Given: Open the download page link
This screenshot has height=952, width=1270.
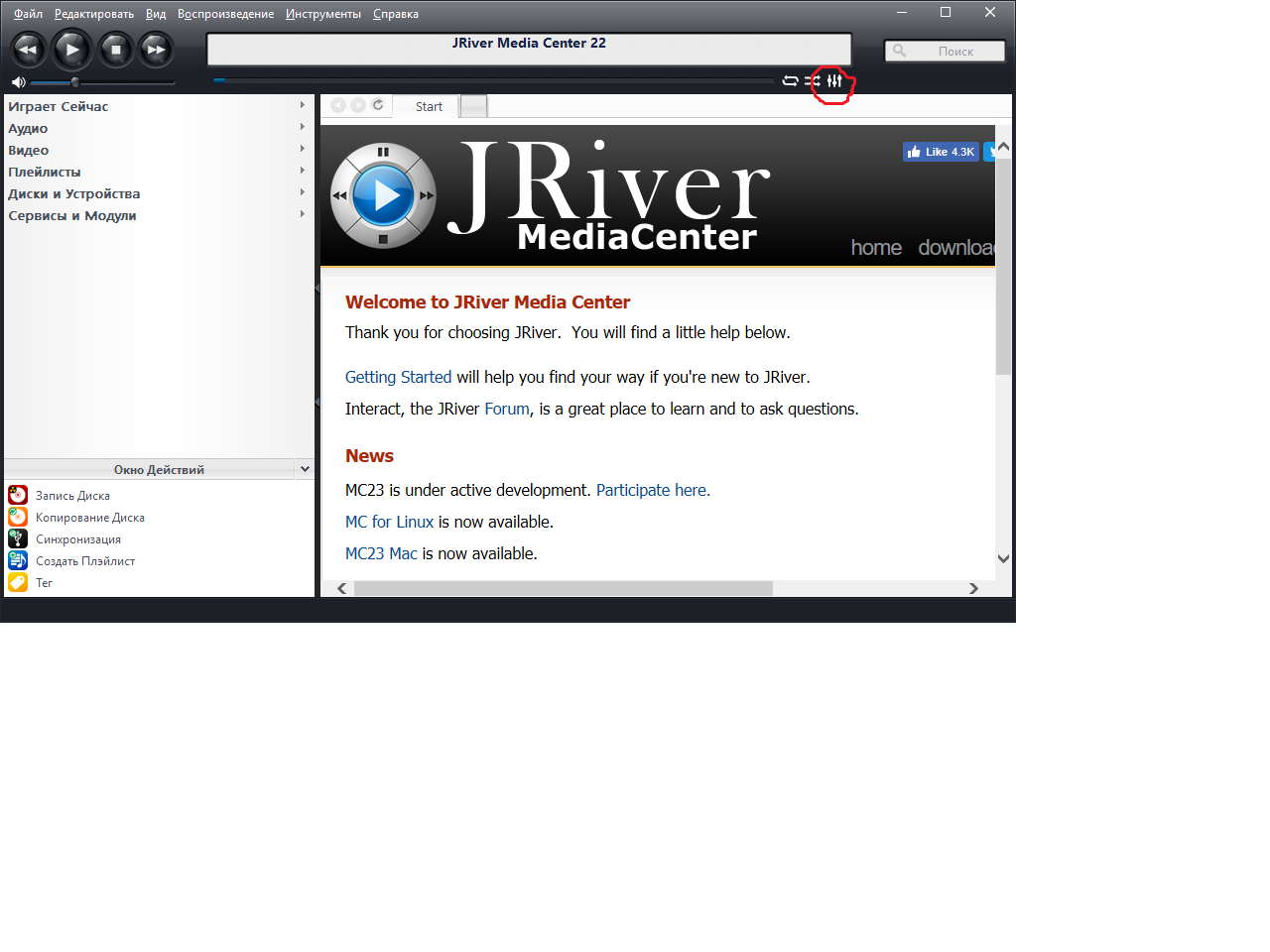Looking at the screenshot, I should (x=955, y=248).
